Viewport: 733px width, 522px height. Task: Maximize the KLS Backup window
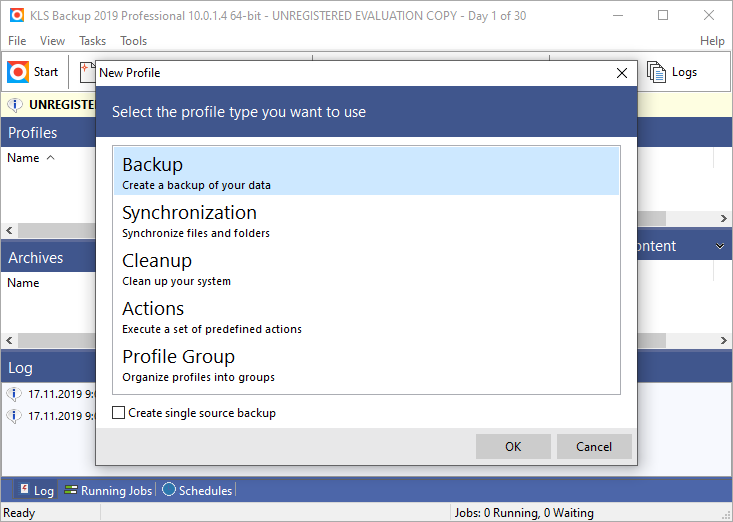pyautogui.click(x=663, y=15)
